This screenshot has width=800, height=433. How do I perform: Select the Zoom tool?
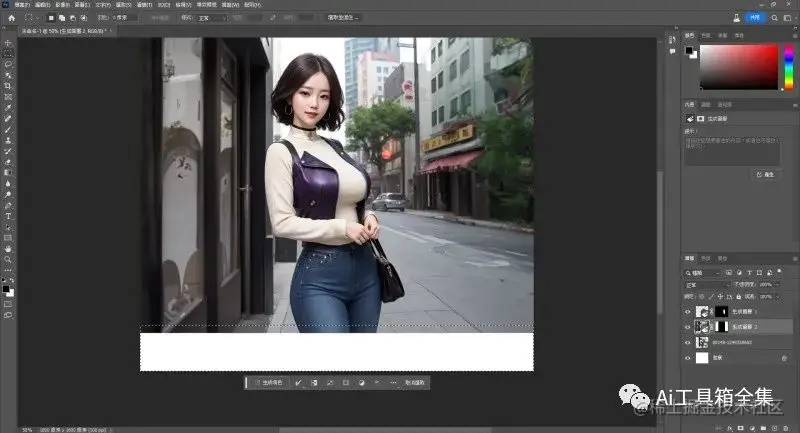(8, 259)
